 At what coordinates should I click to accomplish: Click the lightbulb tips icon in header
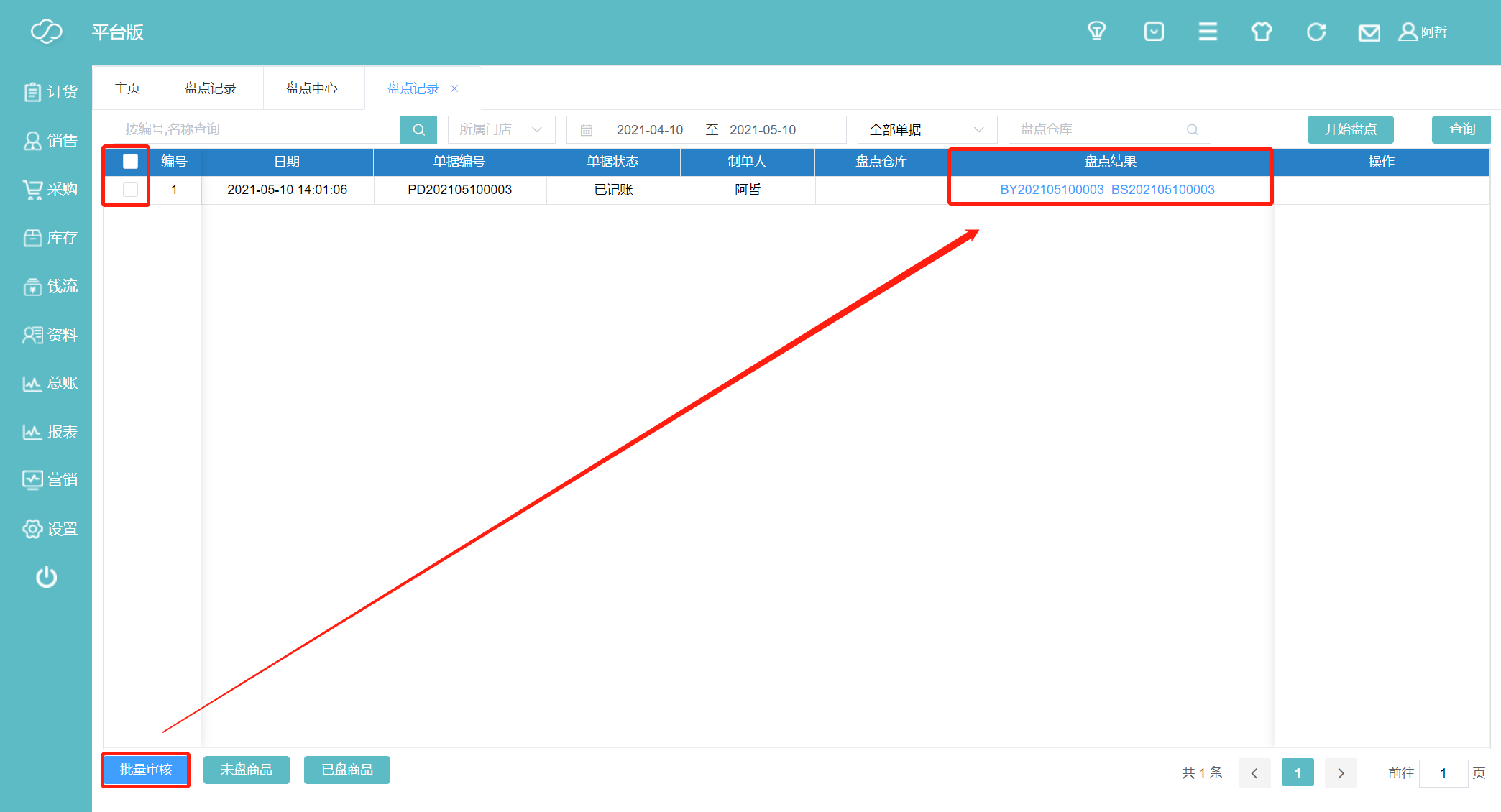click(x=1096, y=32)
